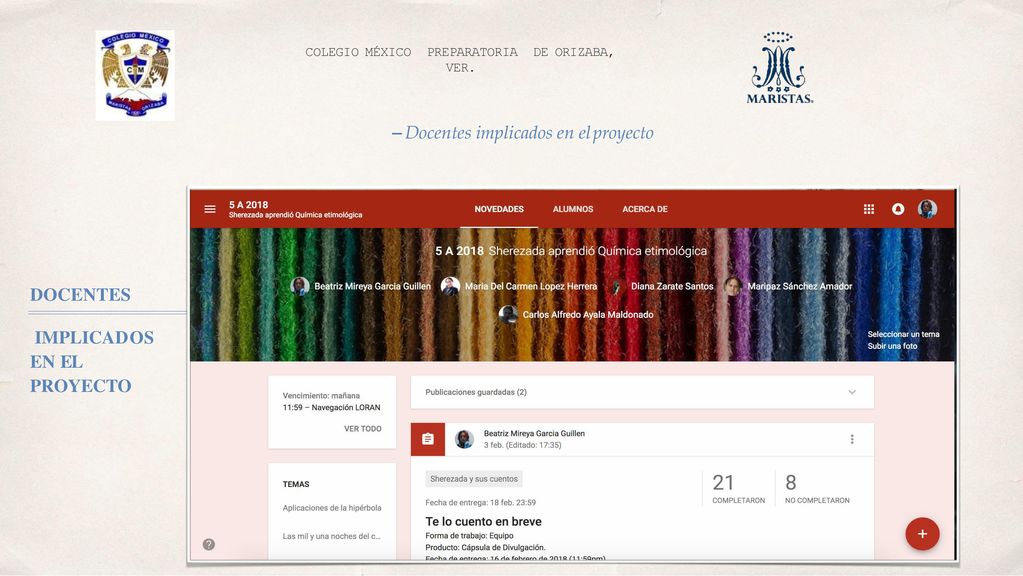Open the Te lo cuento en breve assignment
This screenshot has height=576, width=1023.
point(483,522)
